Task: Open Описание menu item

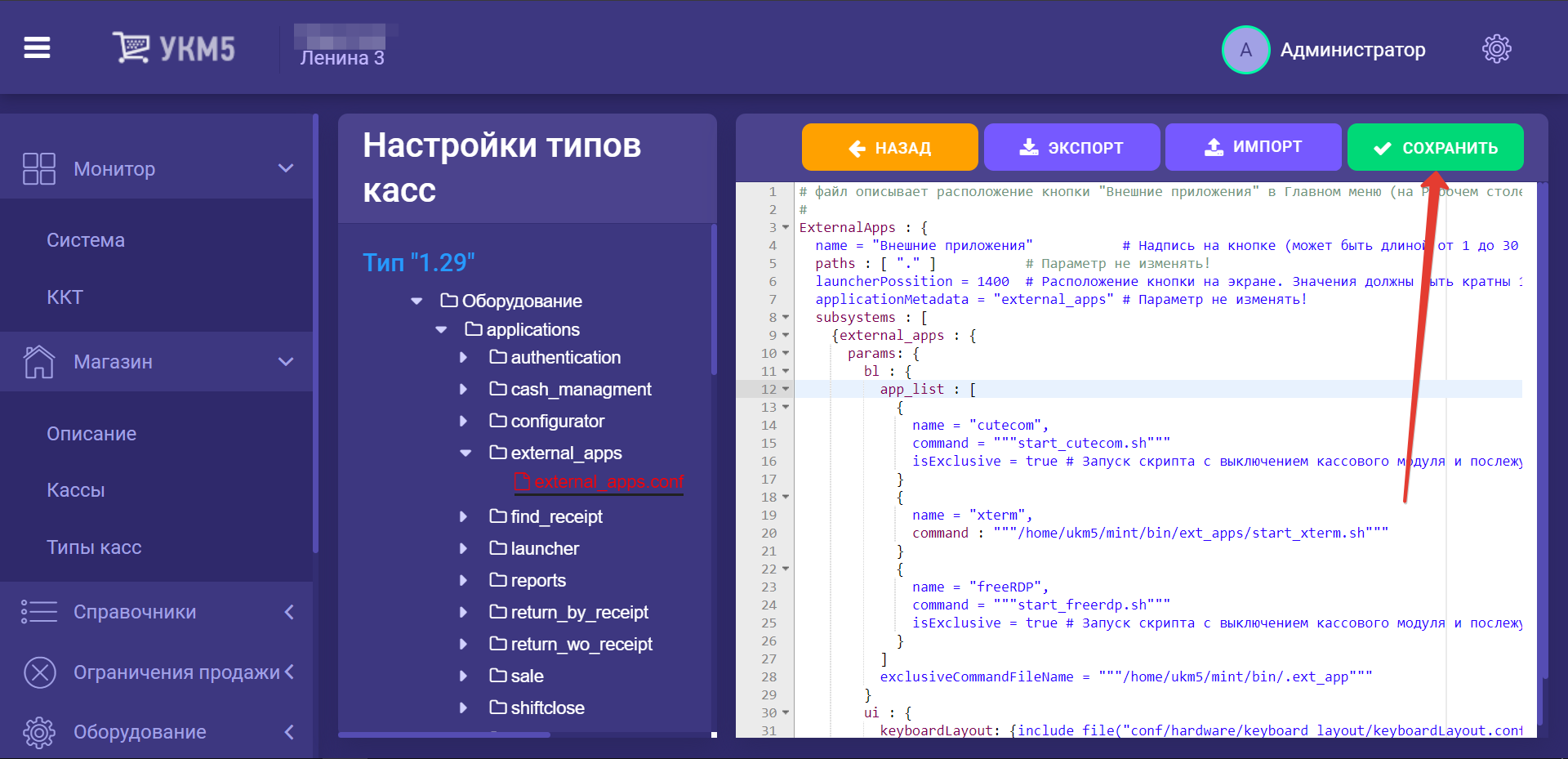Action: [91, 434]
